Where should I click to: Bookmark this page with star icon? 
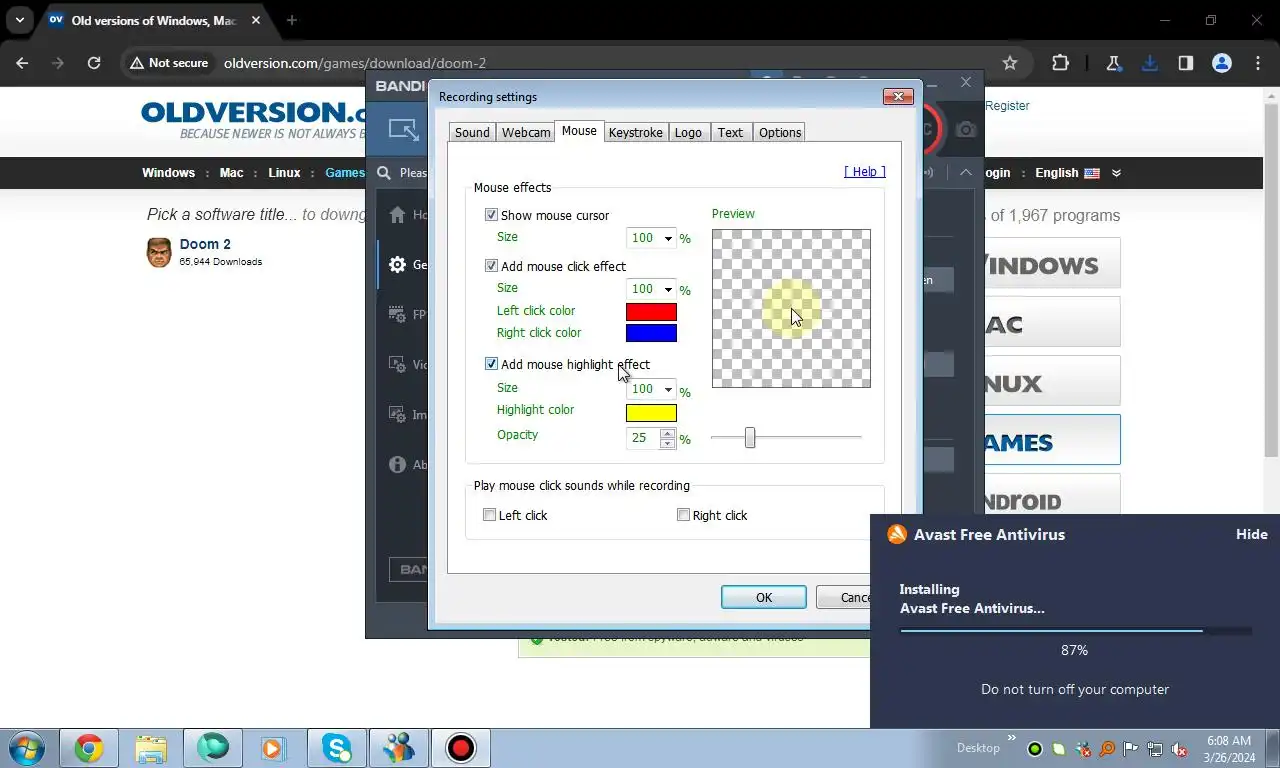tap(1010, 63)
